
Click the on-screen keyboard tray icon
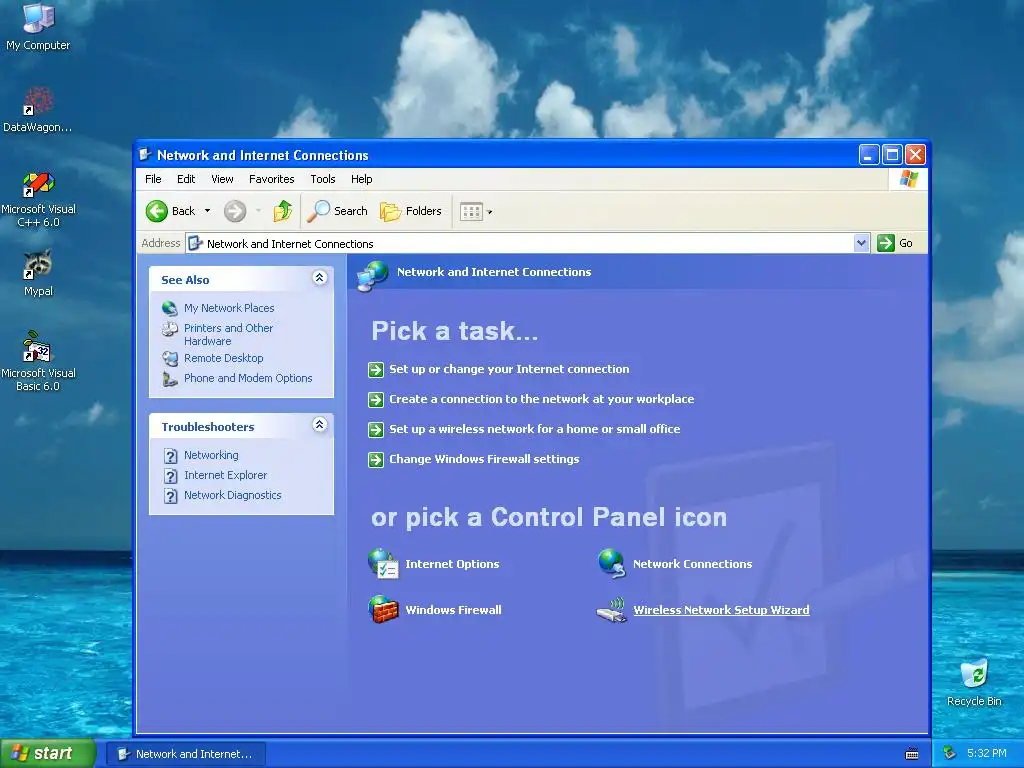(x=912, y=754)
